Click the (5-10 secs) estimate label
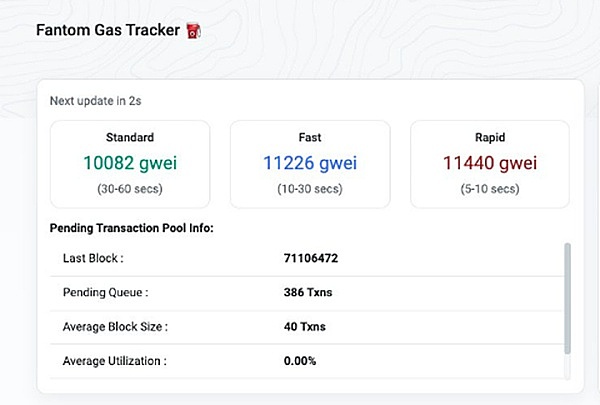 pos(490,188)
